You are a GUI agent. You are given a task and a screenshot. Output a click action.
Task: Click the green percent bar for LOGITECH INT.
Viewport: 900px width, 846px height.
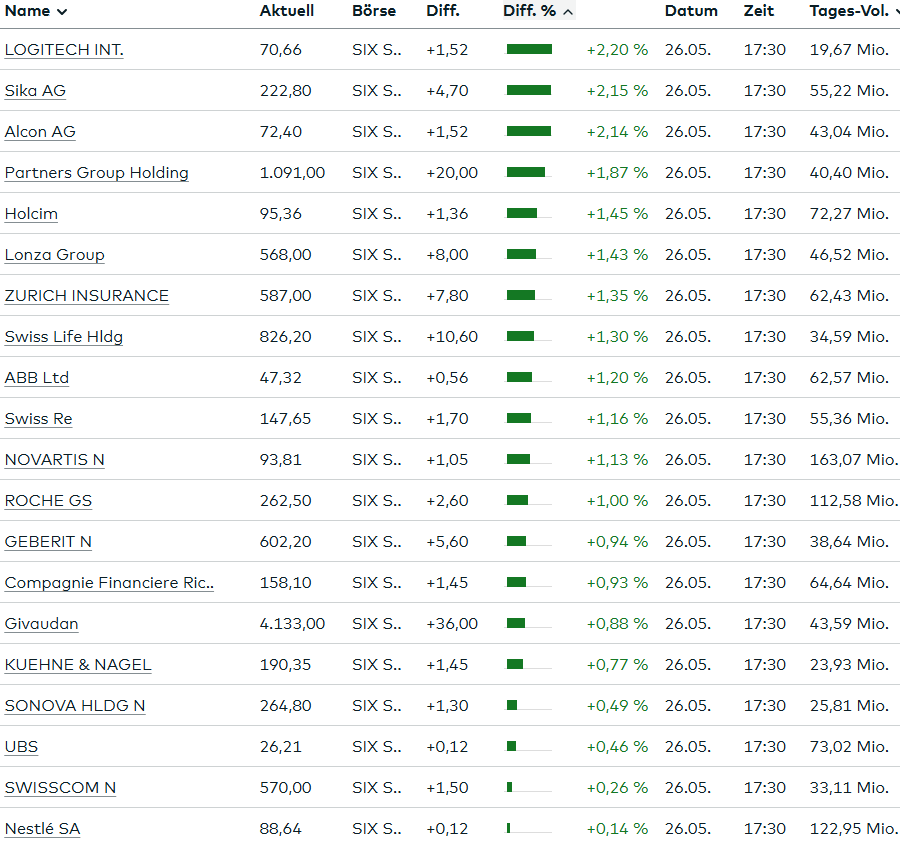pos(529,49)
